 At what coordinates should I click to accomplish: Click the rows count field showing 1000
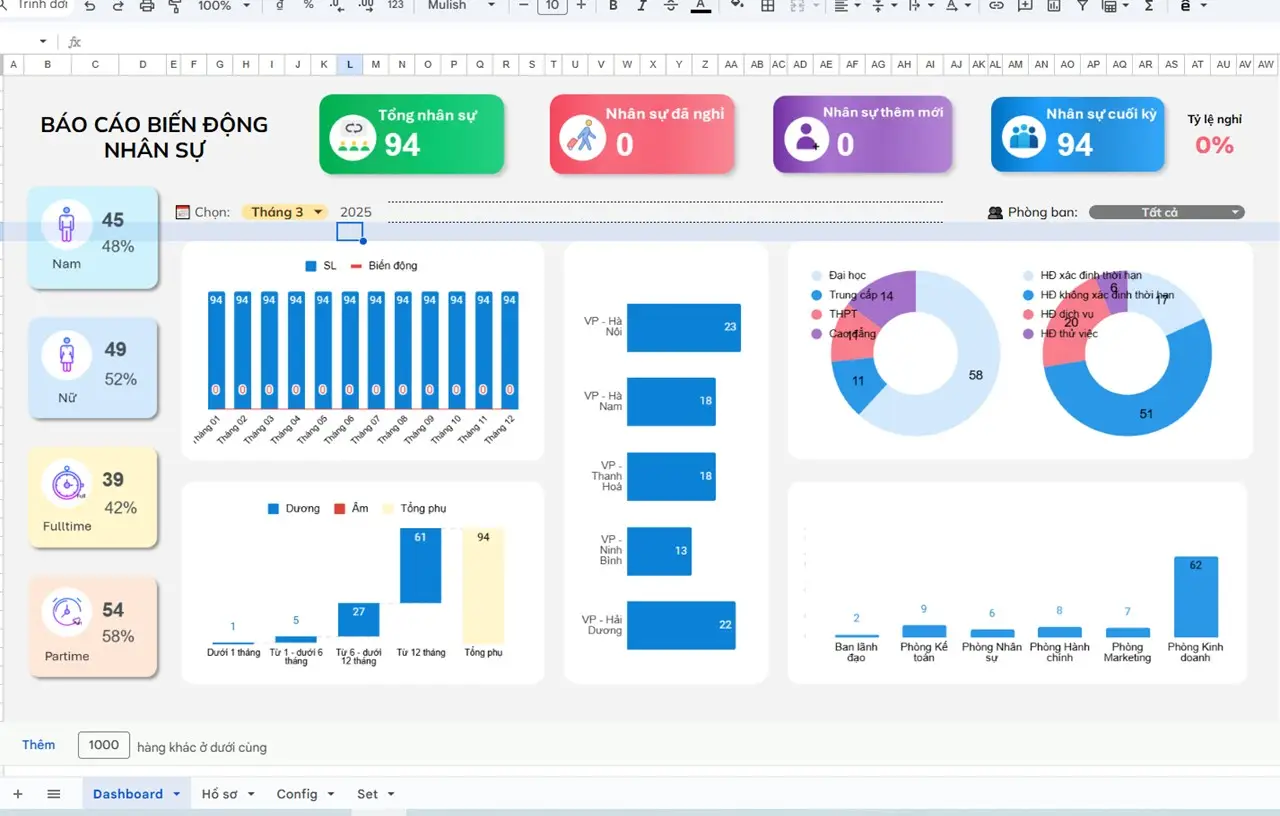(x=104, y=745)
